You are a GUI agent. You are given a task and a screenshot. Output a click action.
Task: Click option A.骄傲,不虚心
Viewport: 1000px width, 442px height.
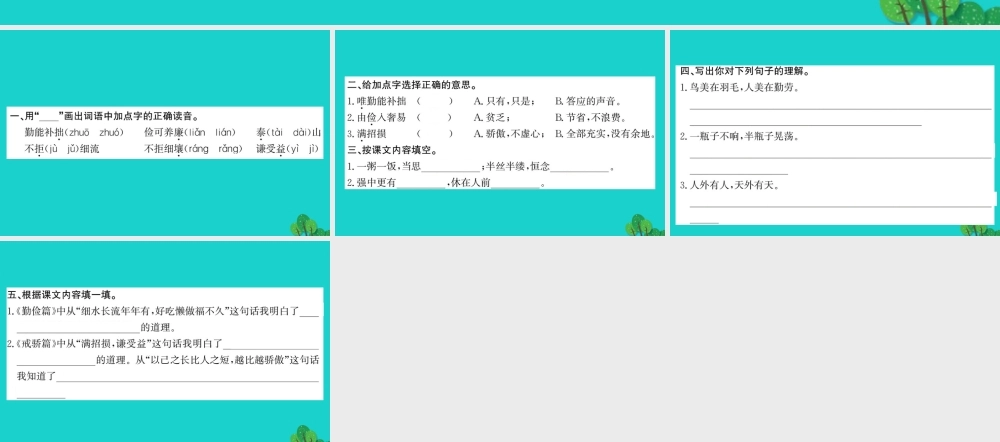(510, 134)
